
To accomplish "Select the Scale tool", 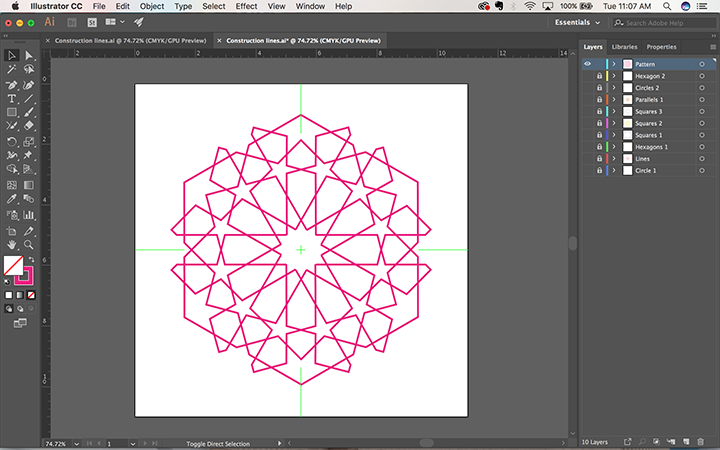I will 28,141.
